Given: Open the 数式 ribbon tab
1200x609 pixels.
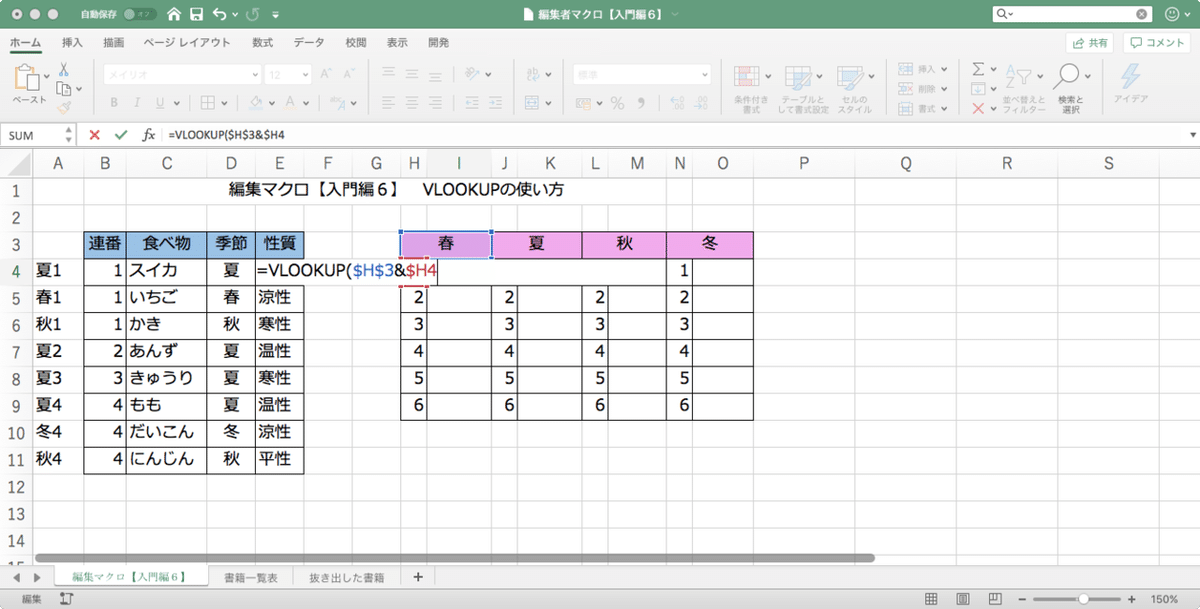Looking at the screenshot, I should click(263, 43).
